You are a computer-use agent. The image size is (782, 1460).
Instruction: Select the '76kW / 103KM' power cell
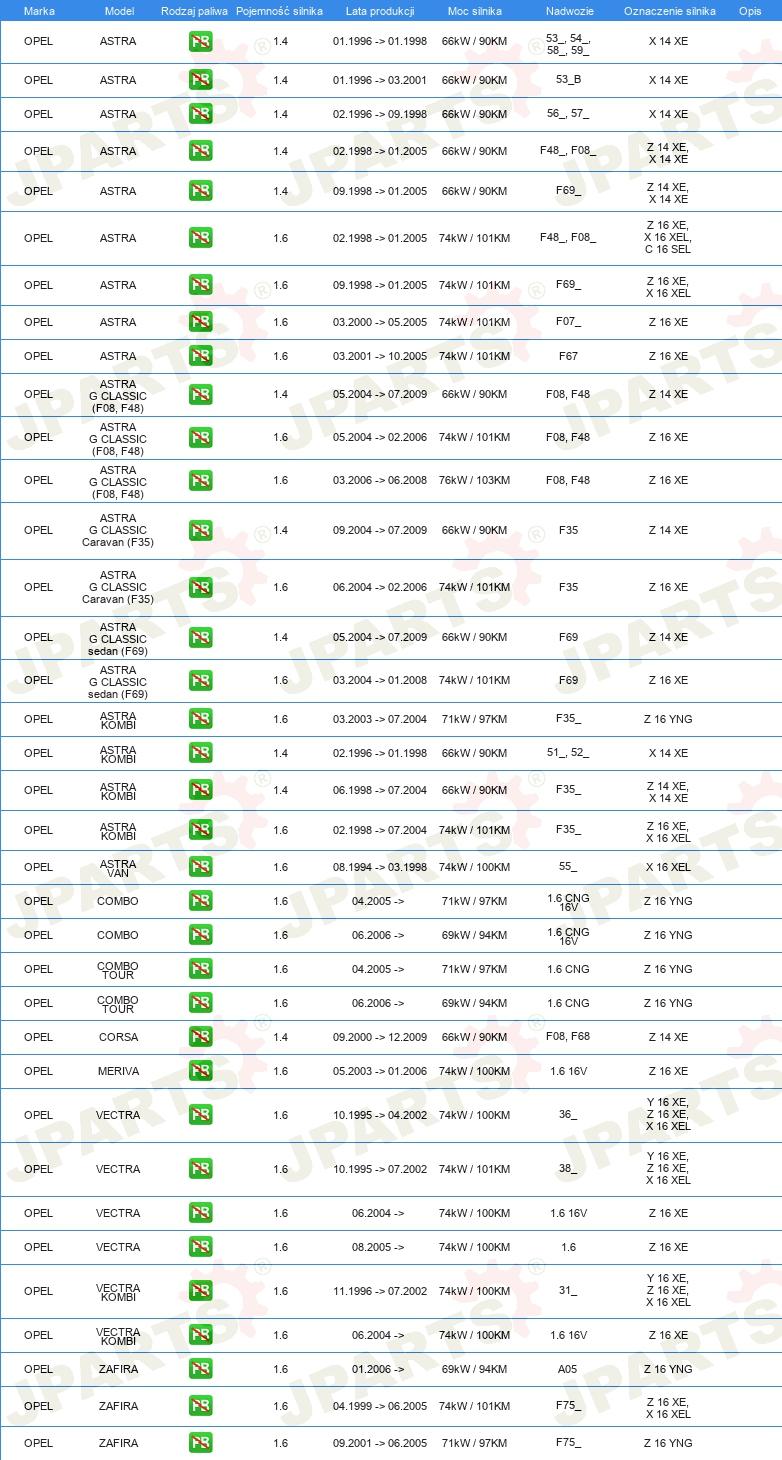pos(475,480)
